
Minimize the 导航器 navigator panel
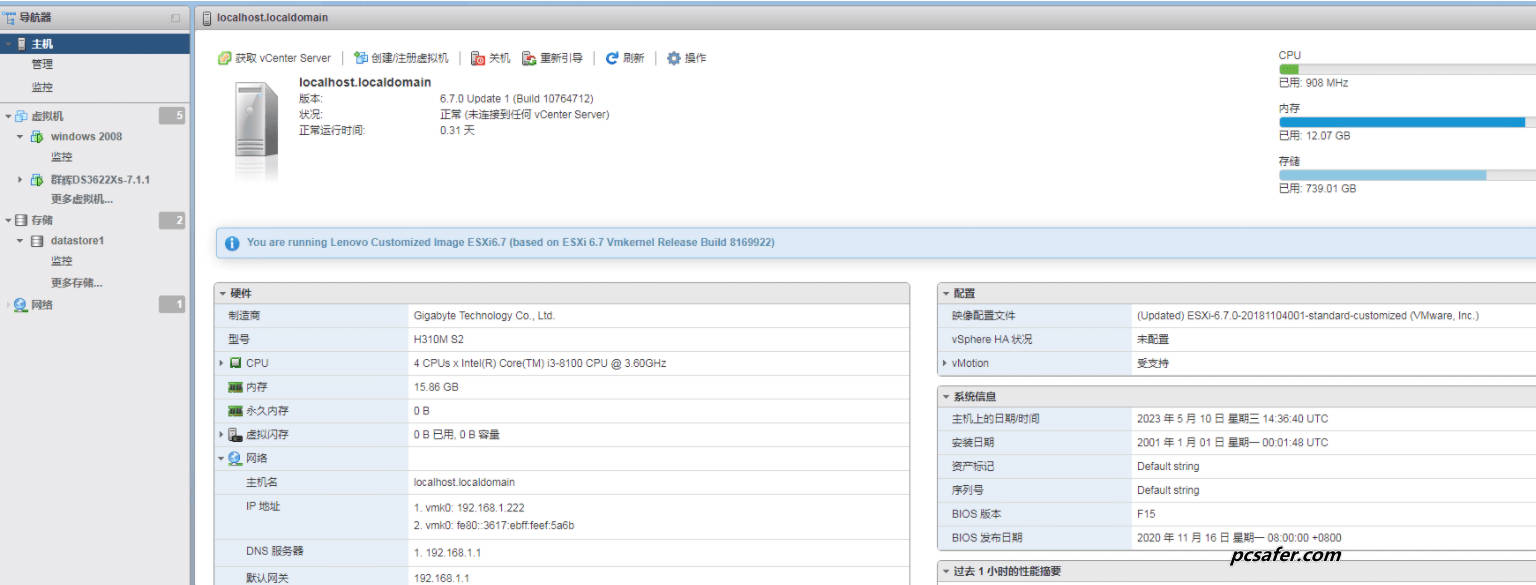[176, 18]
